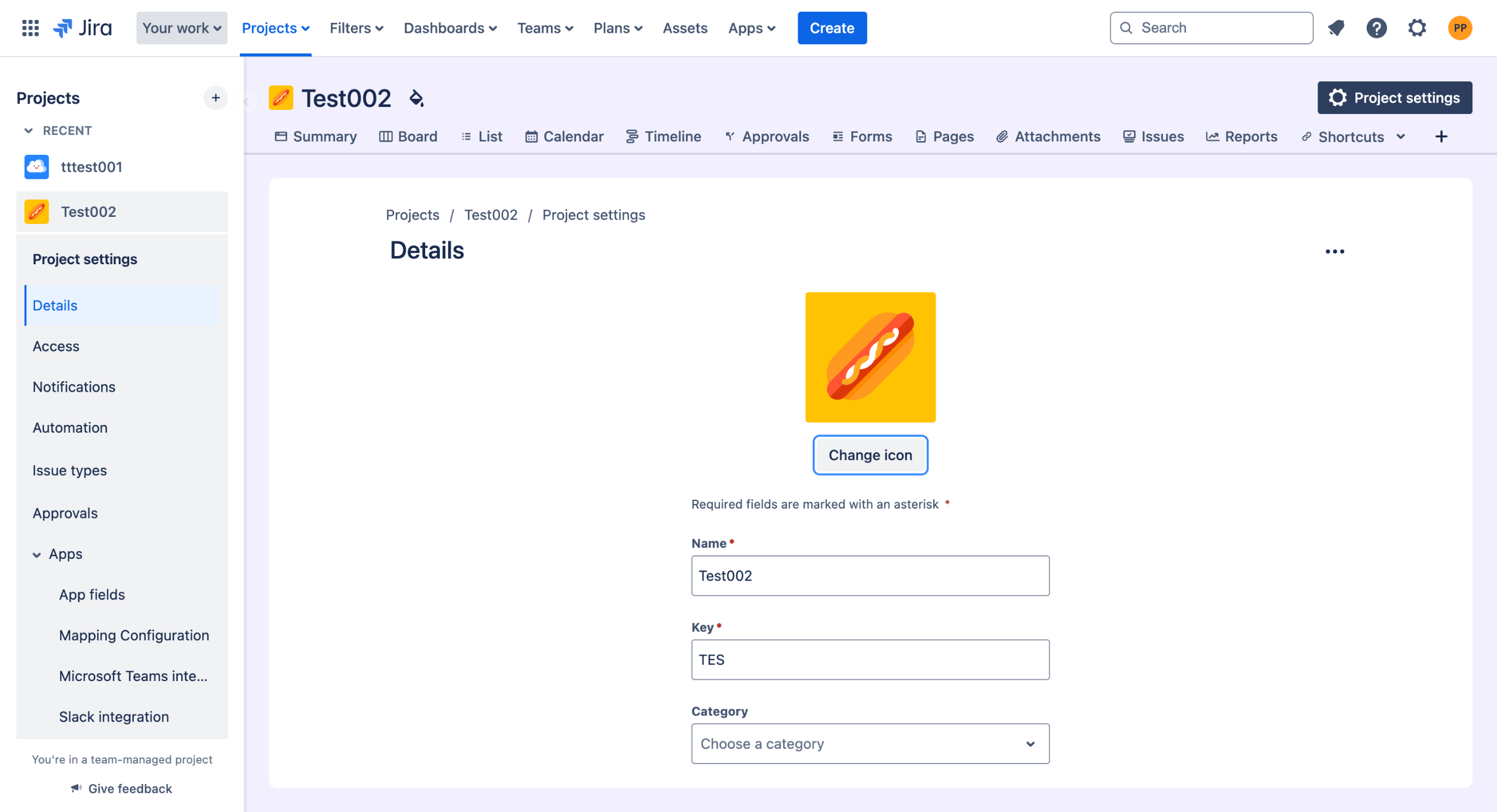The image size is (1497, 812).
Task: Switch to the Timeline tab
Action: tap(663, 136)
